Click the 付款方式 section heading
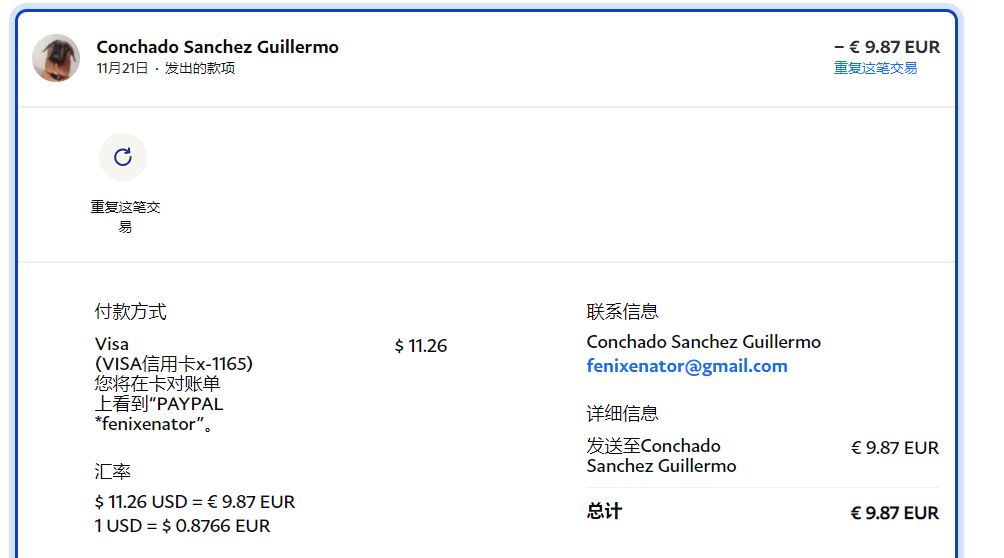The image size is (1004, 558). coord(130,312)
